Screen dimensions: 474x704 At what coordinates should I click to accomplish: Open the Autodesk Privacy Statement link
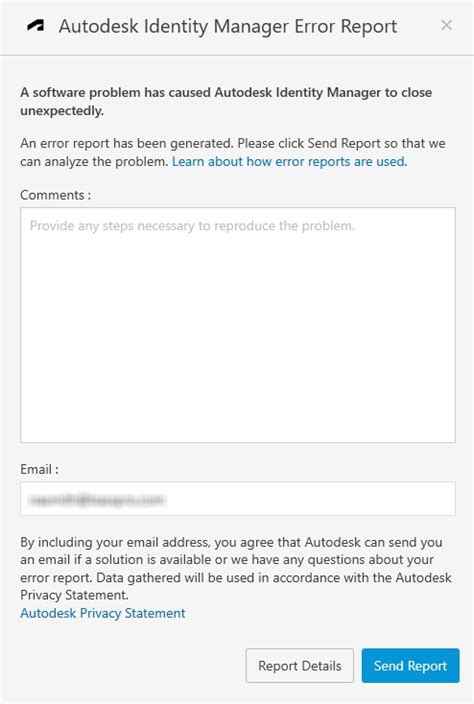(103, 613)
